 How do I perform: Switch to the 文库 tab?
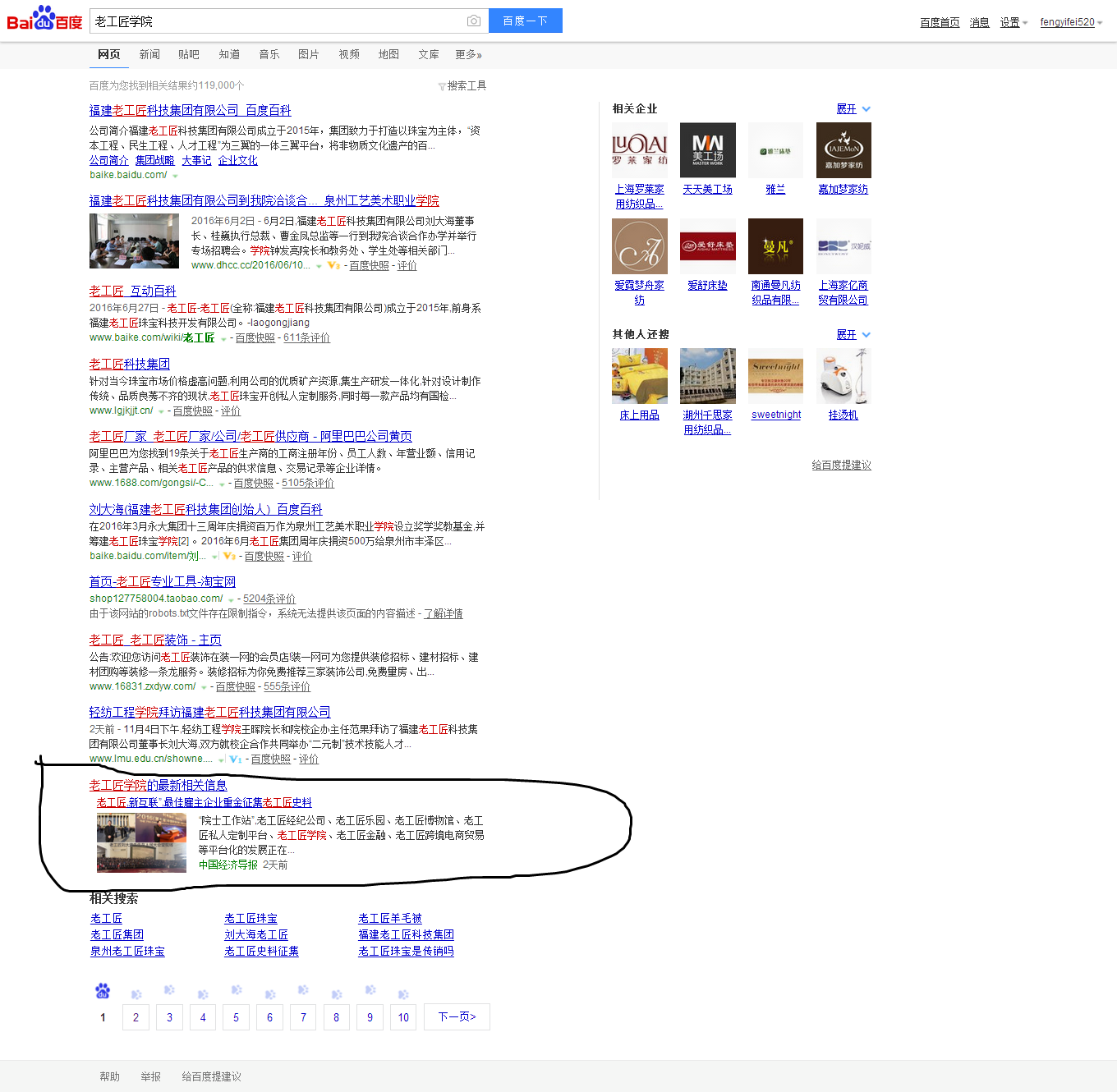pos(429,54)
